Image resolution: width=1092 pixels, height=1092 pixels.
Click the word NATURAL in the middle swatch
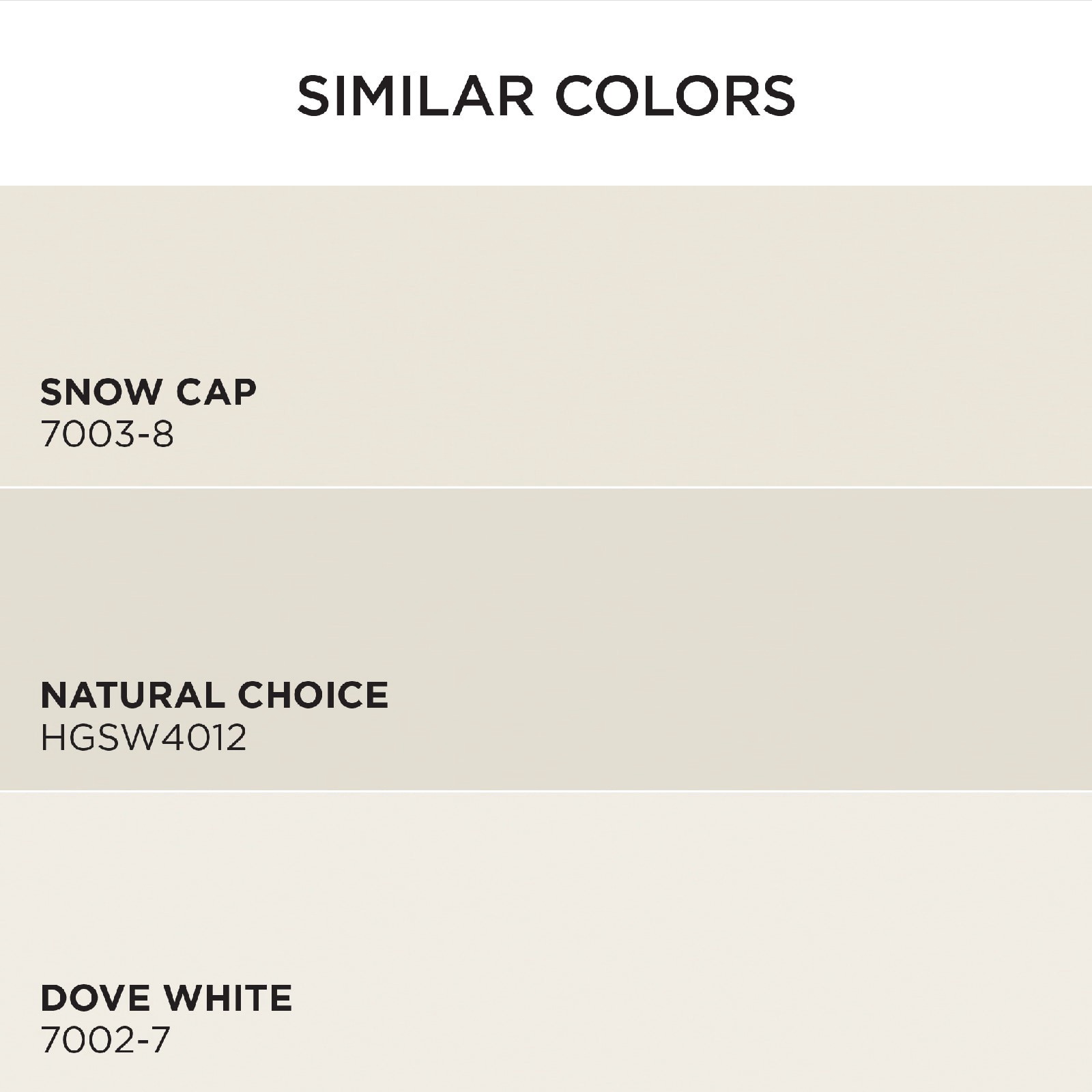tap(132, 695)
